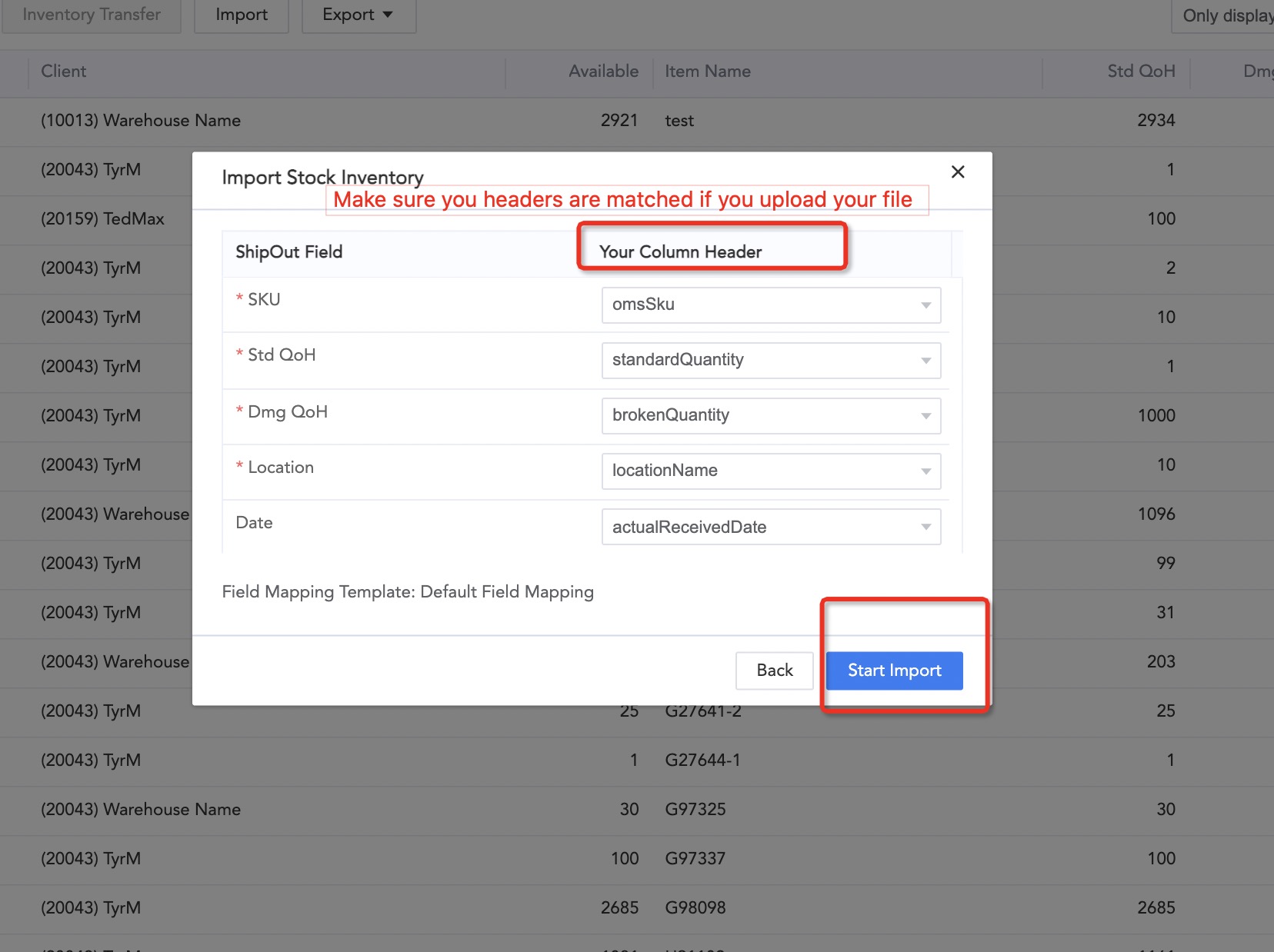Click the Item Name column header
This screenshot has width=1274, height=952.
click(x=708, y=72)
